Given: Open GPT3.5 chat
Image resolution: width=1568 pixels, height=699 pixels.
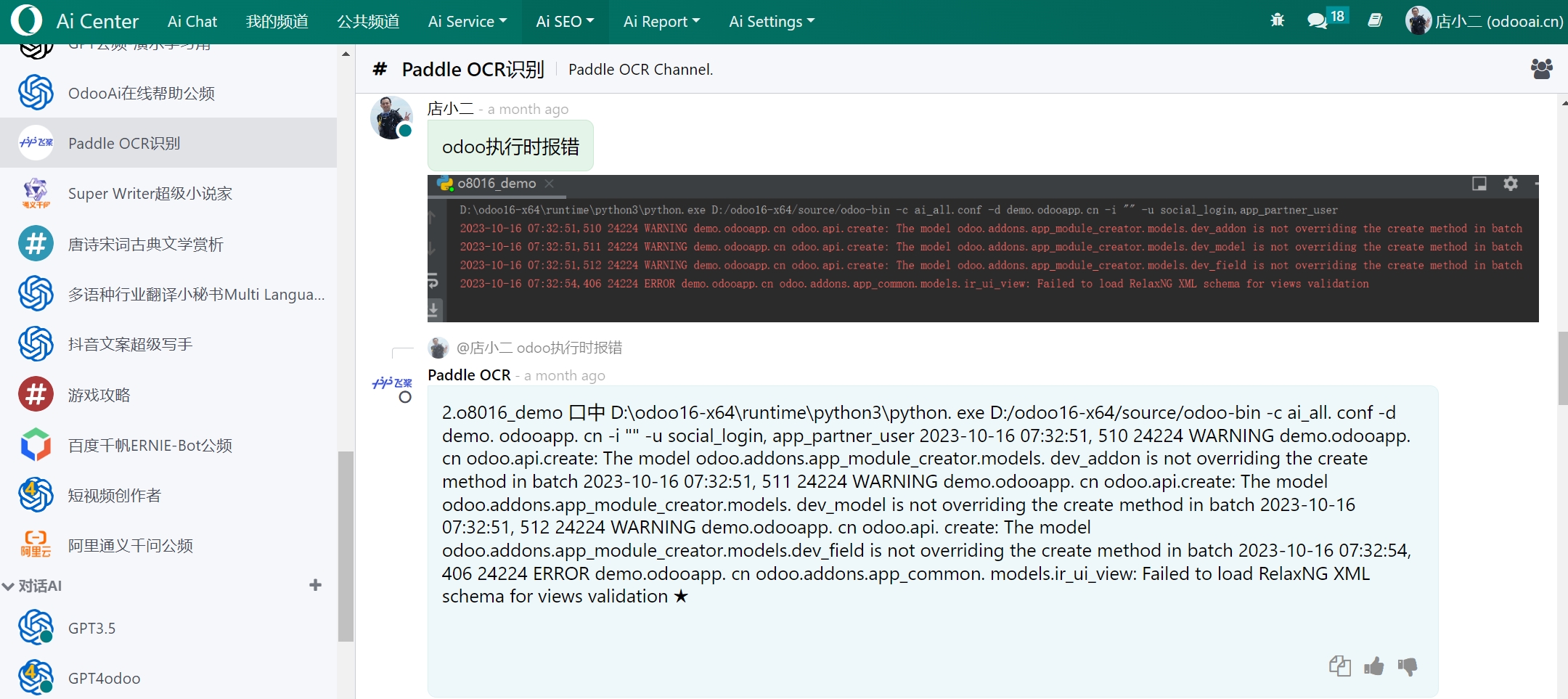Looking at the screenshot, I should (x=168, y=628).
